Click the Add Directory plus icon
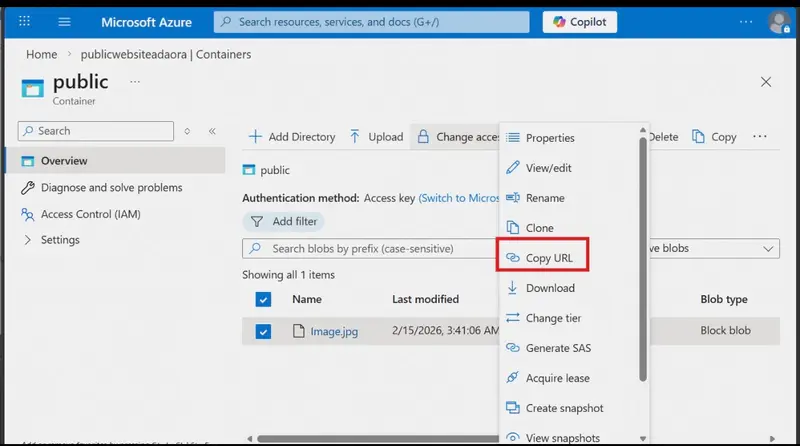 [255, 137]
